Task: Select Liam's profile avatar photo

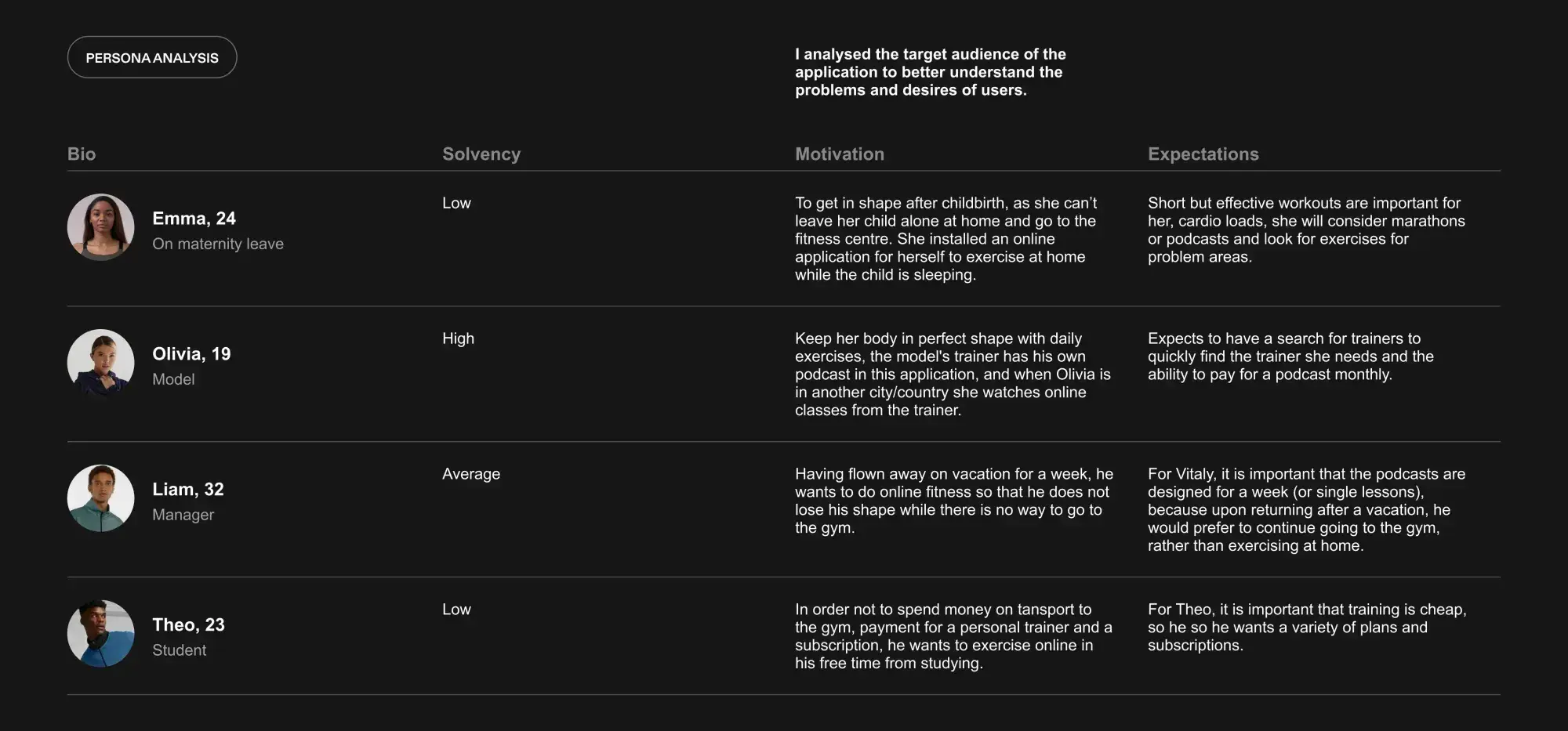Action: 100,498
